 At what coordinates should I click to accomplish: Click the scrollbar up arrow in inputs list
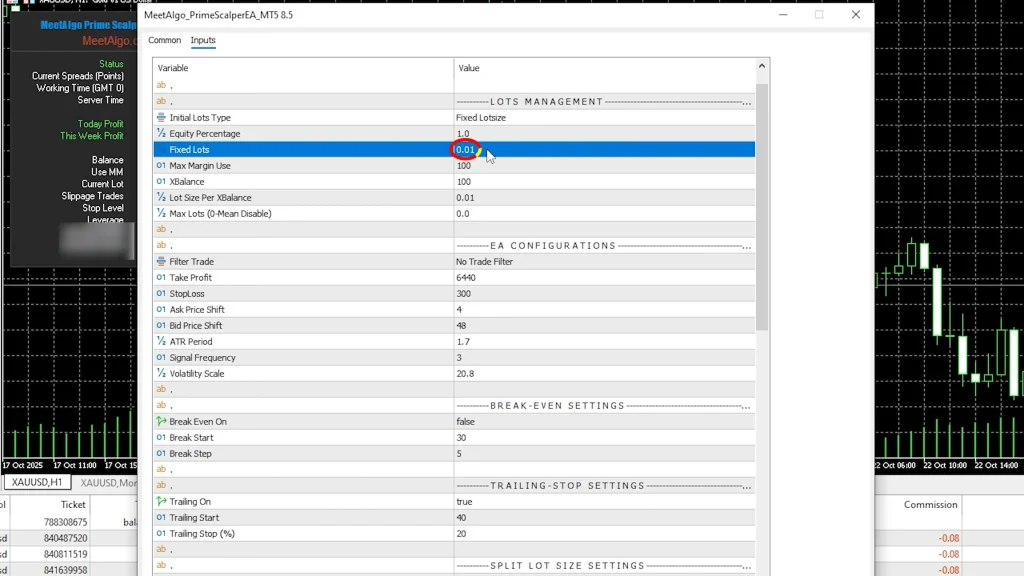[x=762, y=67]
